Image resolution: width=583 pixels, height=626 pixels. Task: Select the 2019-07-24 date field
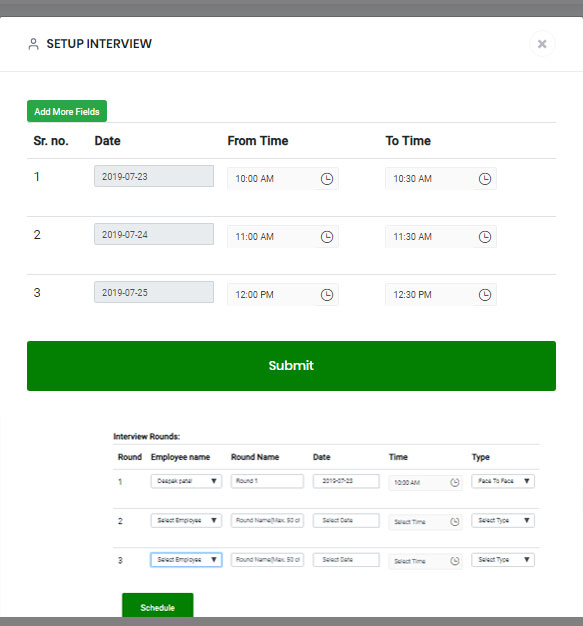click(x=154, y=234)
